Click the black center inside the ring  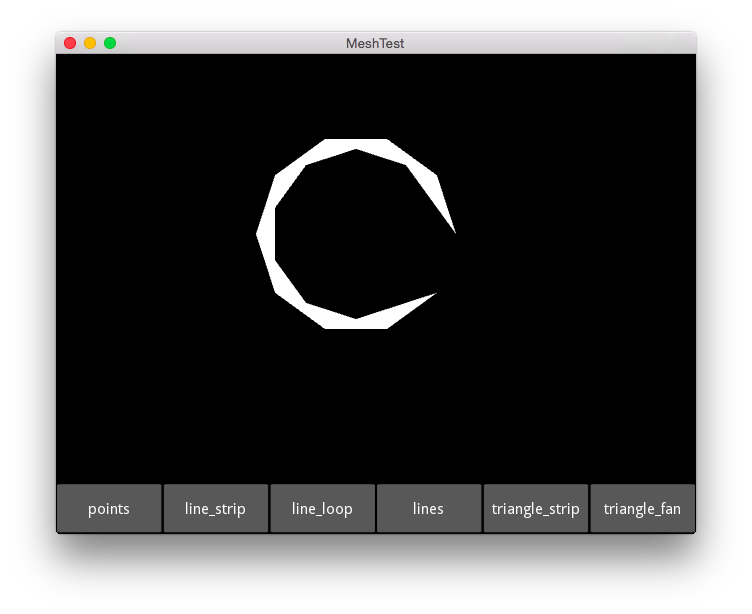(x=355, y=234)
